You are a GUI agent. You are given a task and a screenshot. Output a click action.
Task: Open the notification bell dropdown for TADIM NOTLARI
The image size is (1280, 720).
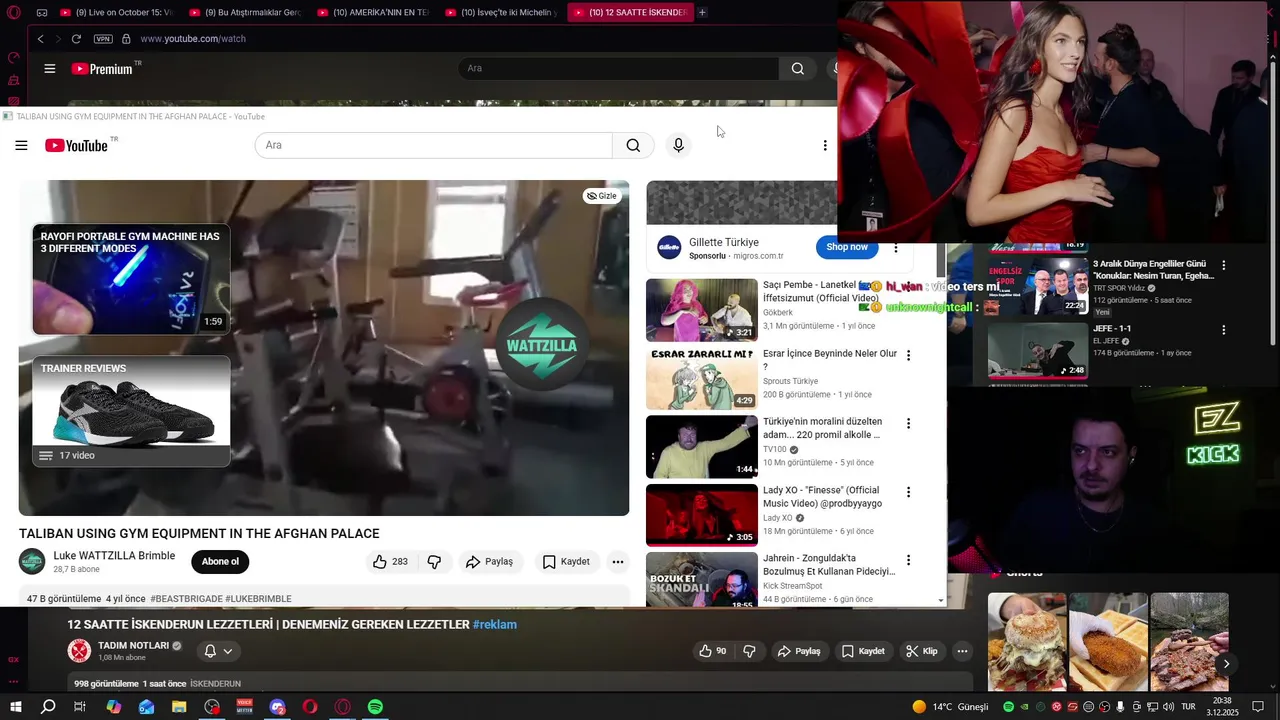pos(218,651)
